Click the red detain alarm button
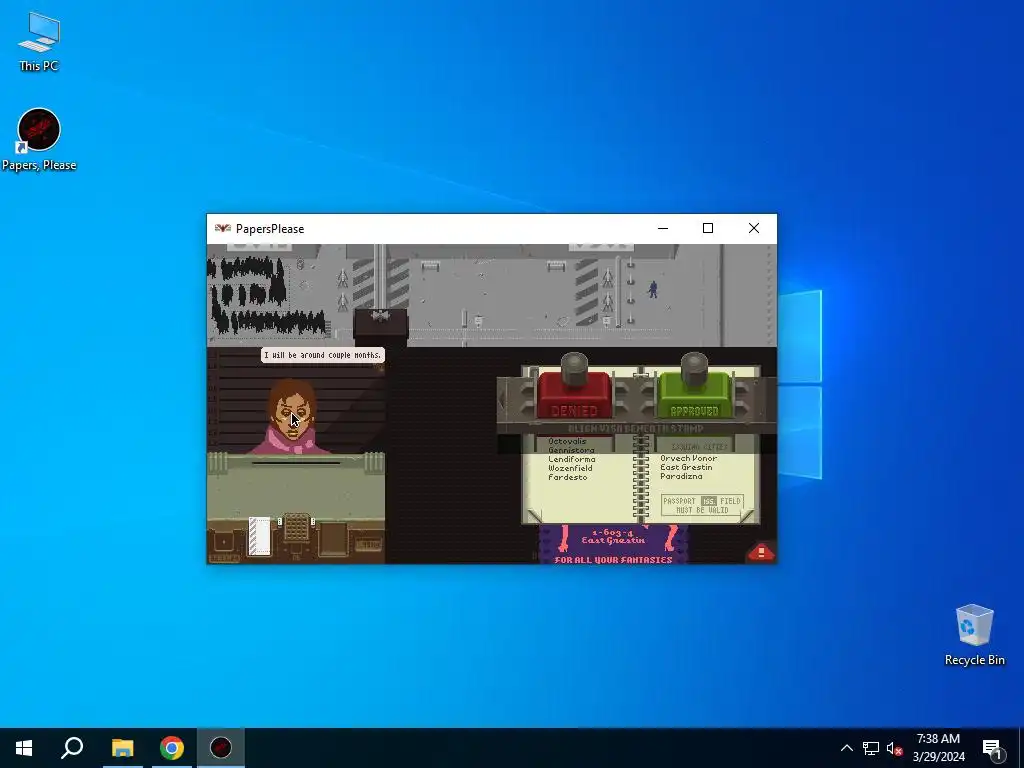Image resolution: width=1024 pixels, height=768 pixels. (x=761, y=552)
